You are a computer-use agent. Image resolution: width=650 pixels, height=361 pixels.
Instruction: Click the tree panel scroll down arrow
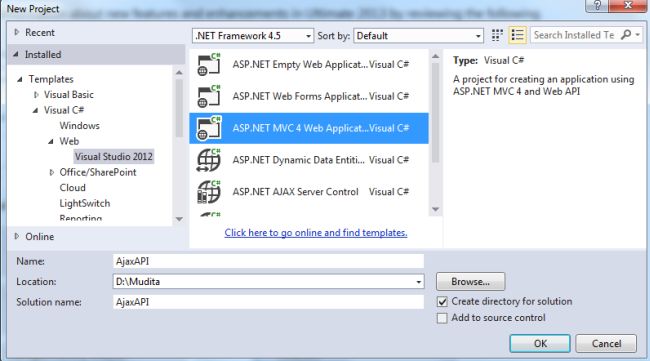tap(179, 219)
